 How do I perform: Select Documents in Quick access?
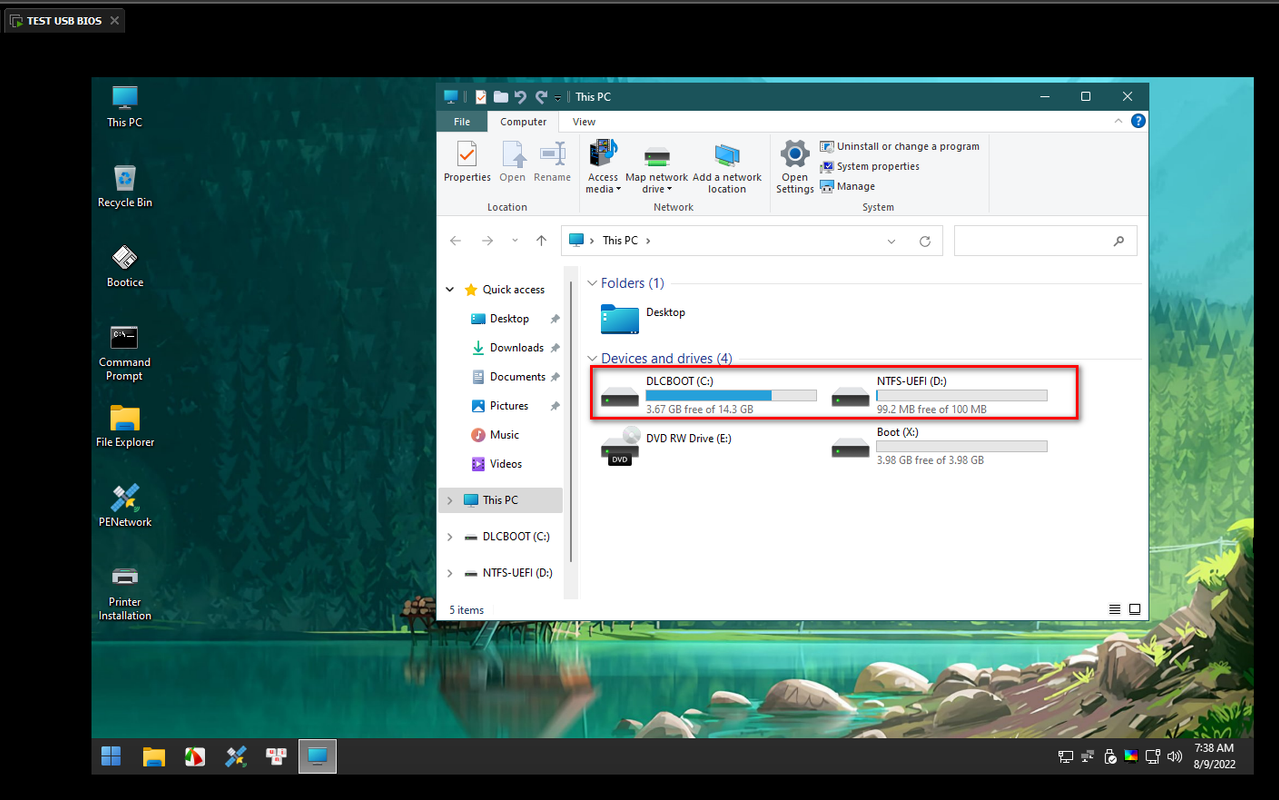(517, 377)
